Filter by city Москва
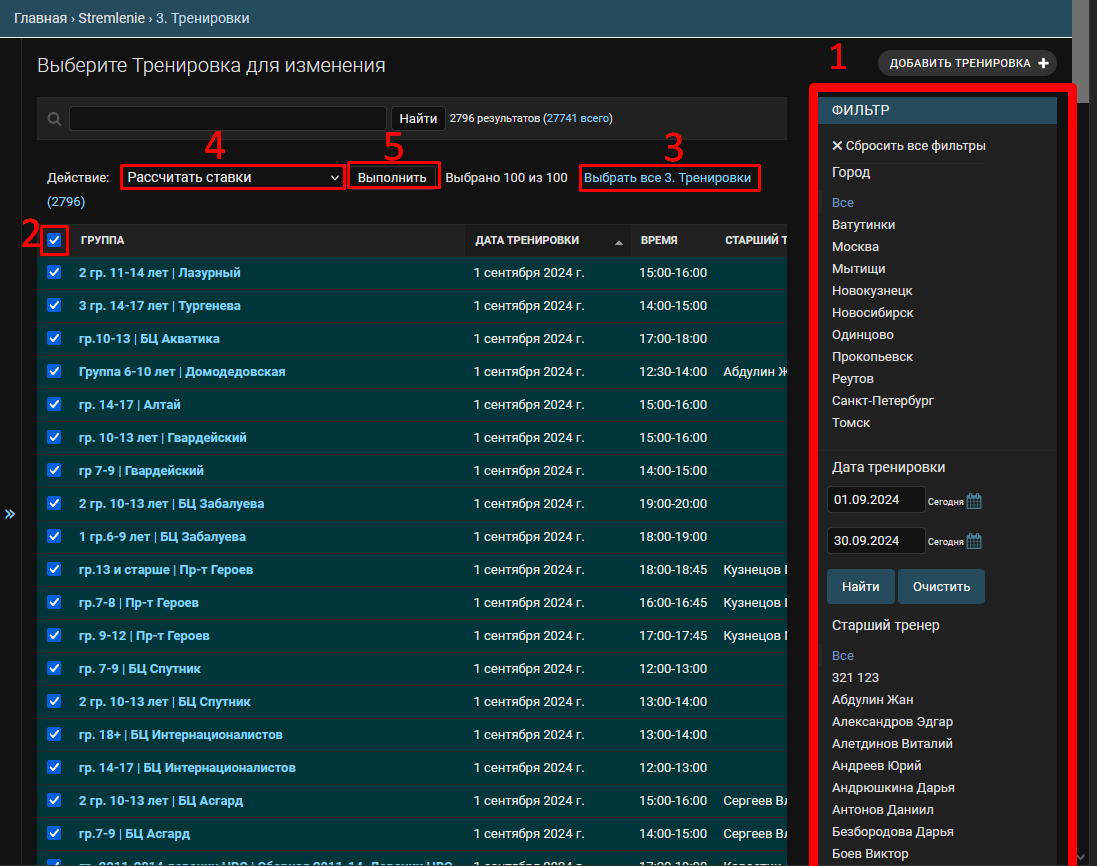Image resolution: width=1097 pixels, height=866 pixels. pyautogui.click(x=855, y=246)
